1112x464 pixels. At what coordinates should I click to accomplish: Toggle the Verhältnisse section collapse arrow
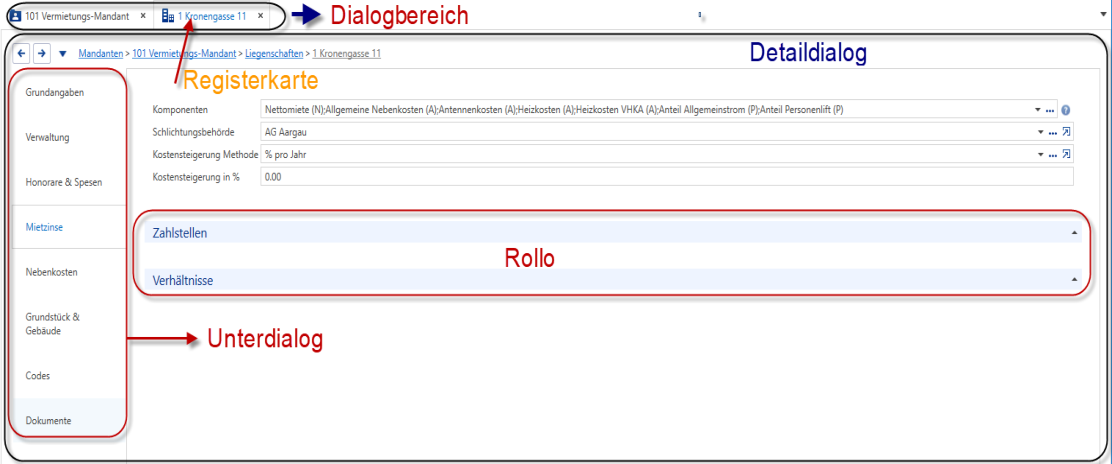pos(1074,280)
